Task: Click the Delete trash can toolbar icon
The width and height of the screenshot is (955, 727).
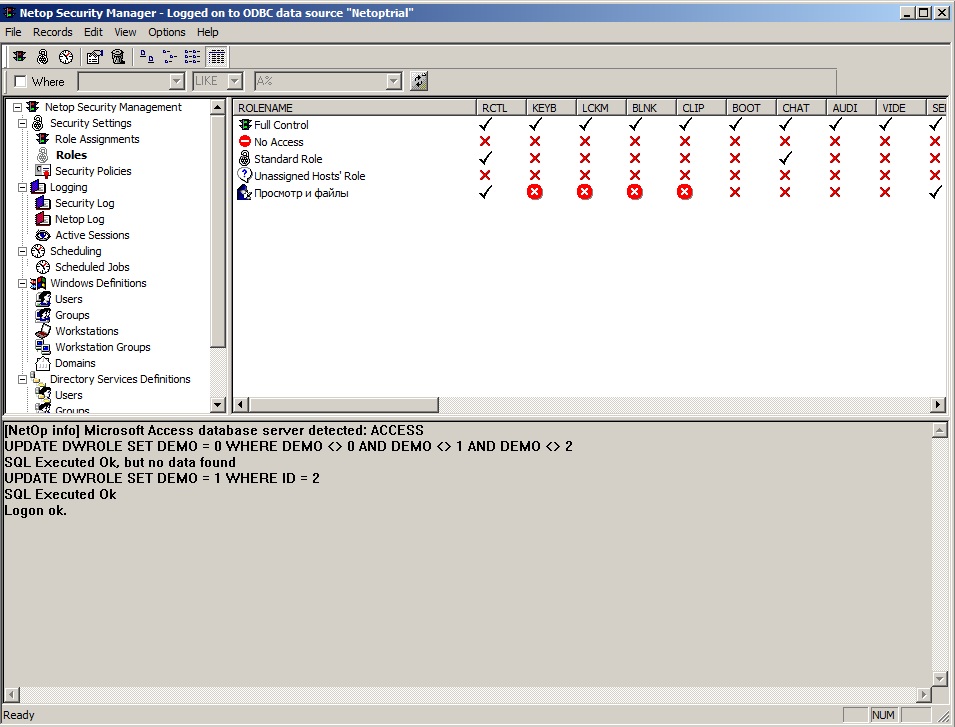Action: 118,57
